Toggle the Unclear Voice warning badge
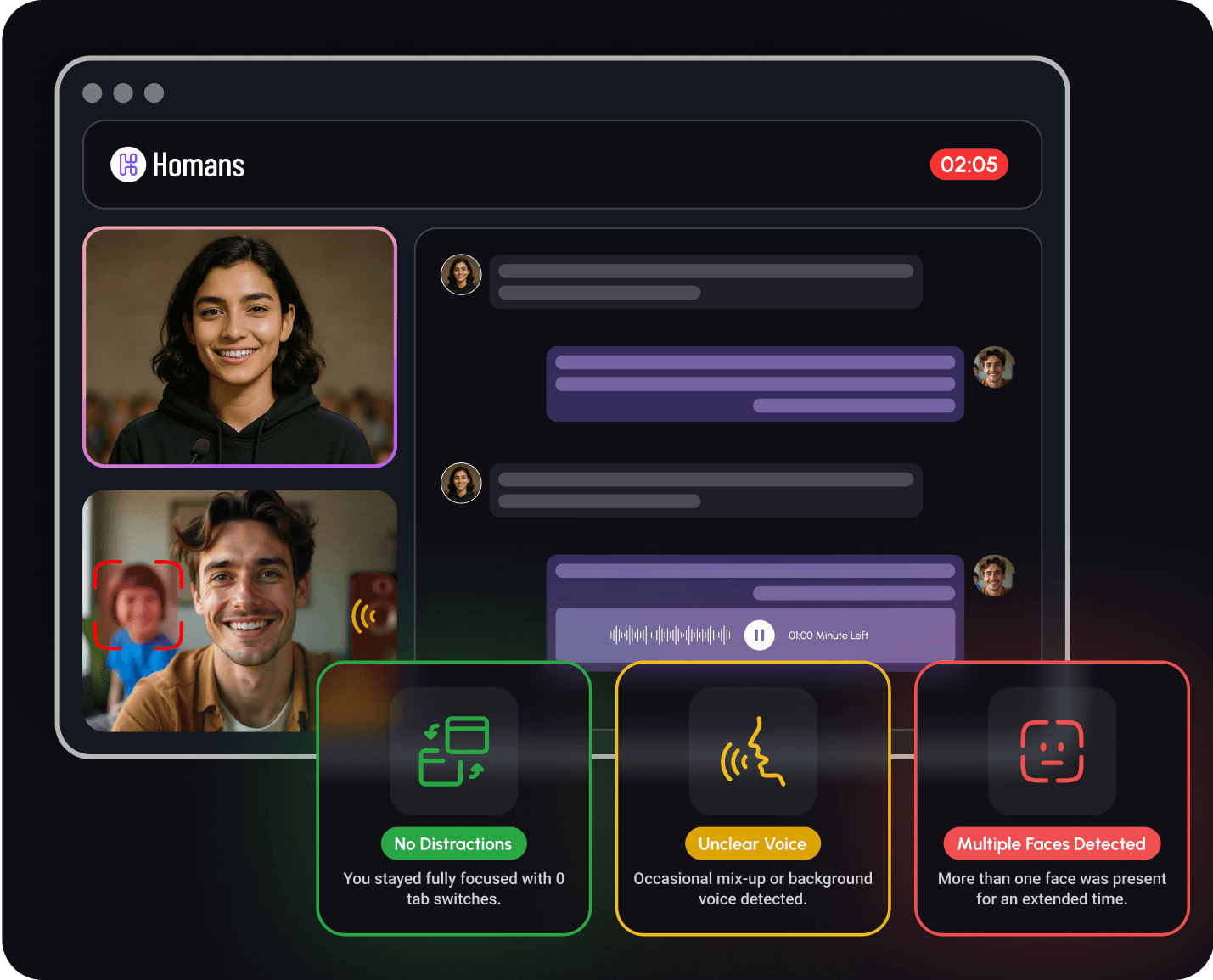 tap(752, 843)
